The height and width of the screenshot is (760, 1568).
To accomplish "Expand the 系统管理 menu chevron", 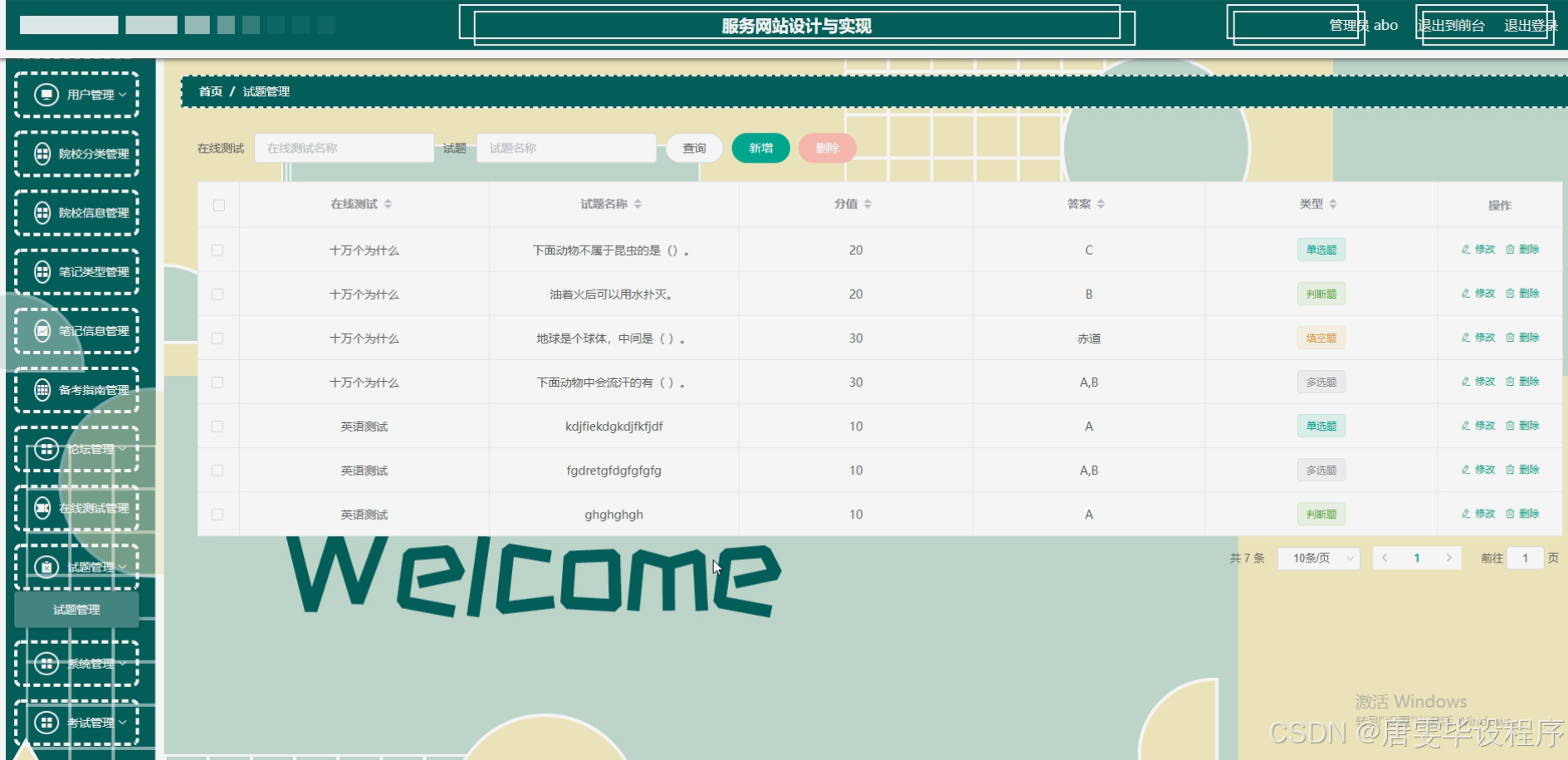I will click(x=122, y=664).
